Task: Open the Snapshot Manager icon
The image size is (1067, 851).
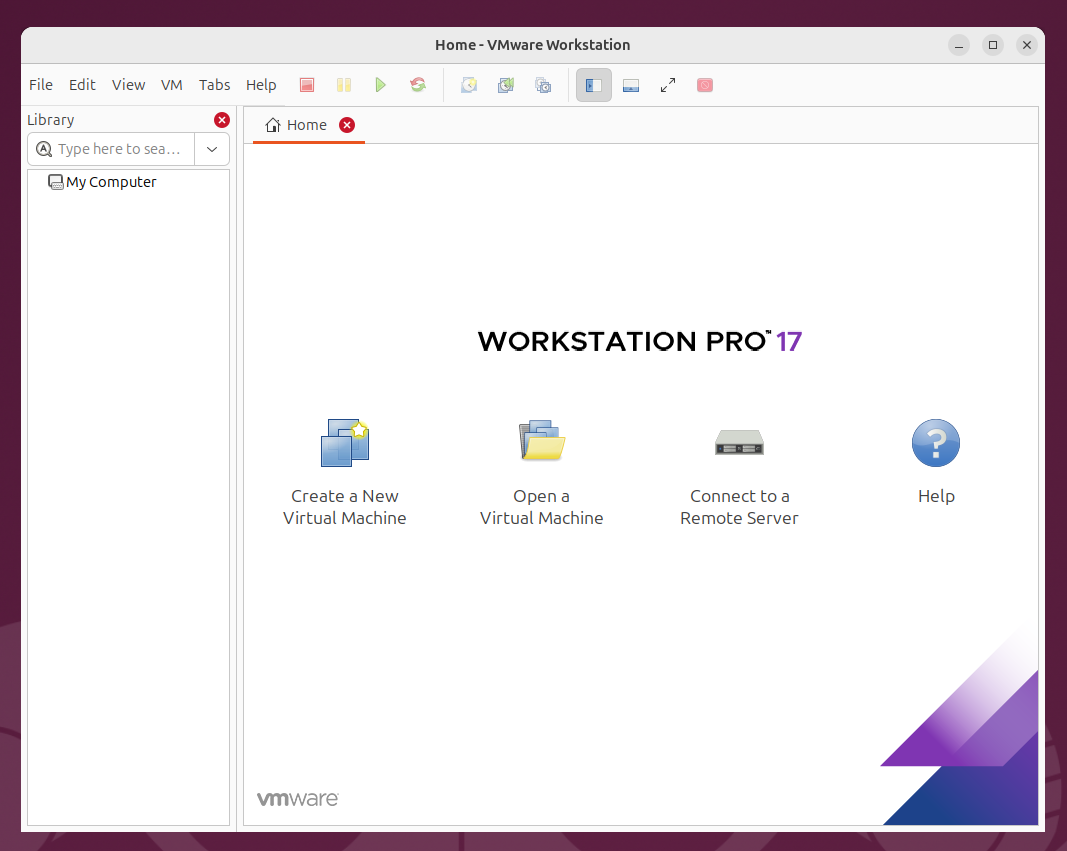Action: (543, 85)
